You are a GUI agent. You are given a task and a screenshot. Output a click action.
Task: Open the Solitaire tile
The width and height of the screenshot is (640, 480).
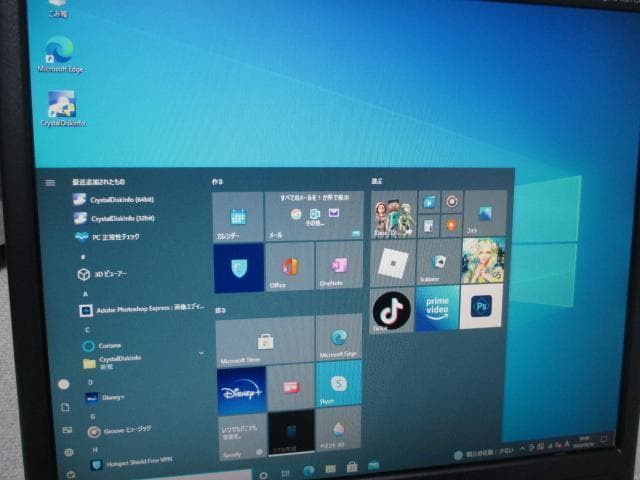(439, 262)
